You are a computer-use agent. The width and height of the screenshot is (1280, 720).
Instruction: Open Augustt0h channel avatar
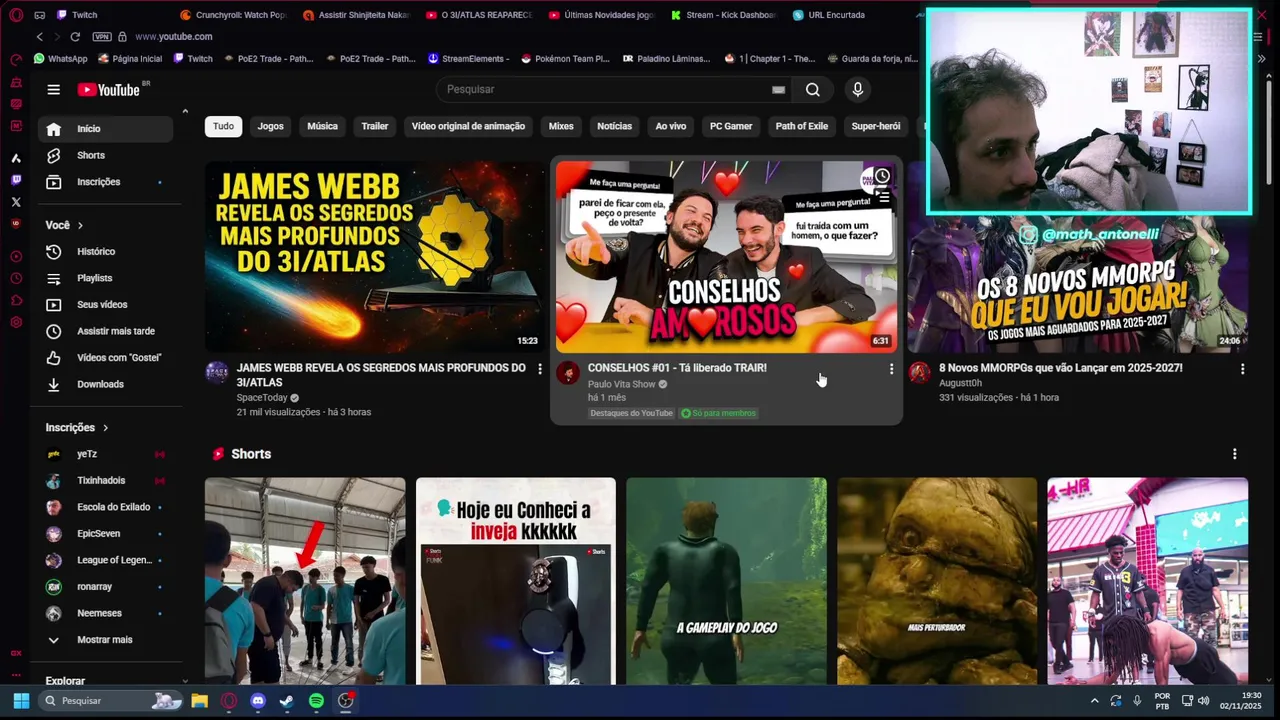919,373
